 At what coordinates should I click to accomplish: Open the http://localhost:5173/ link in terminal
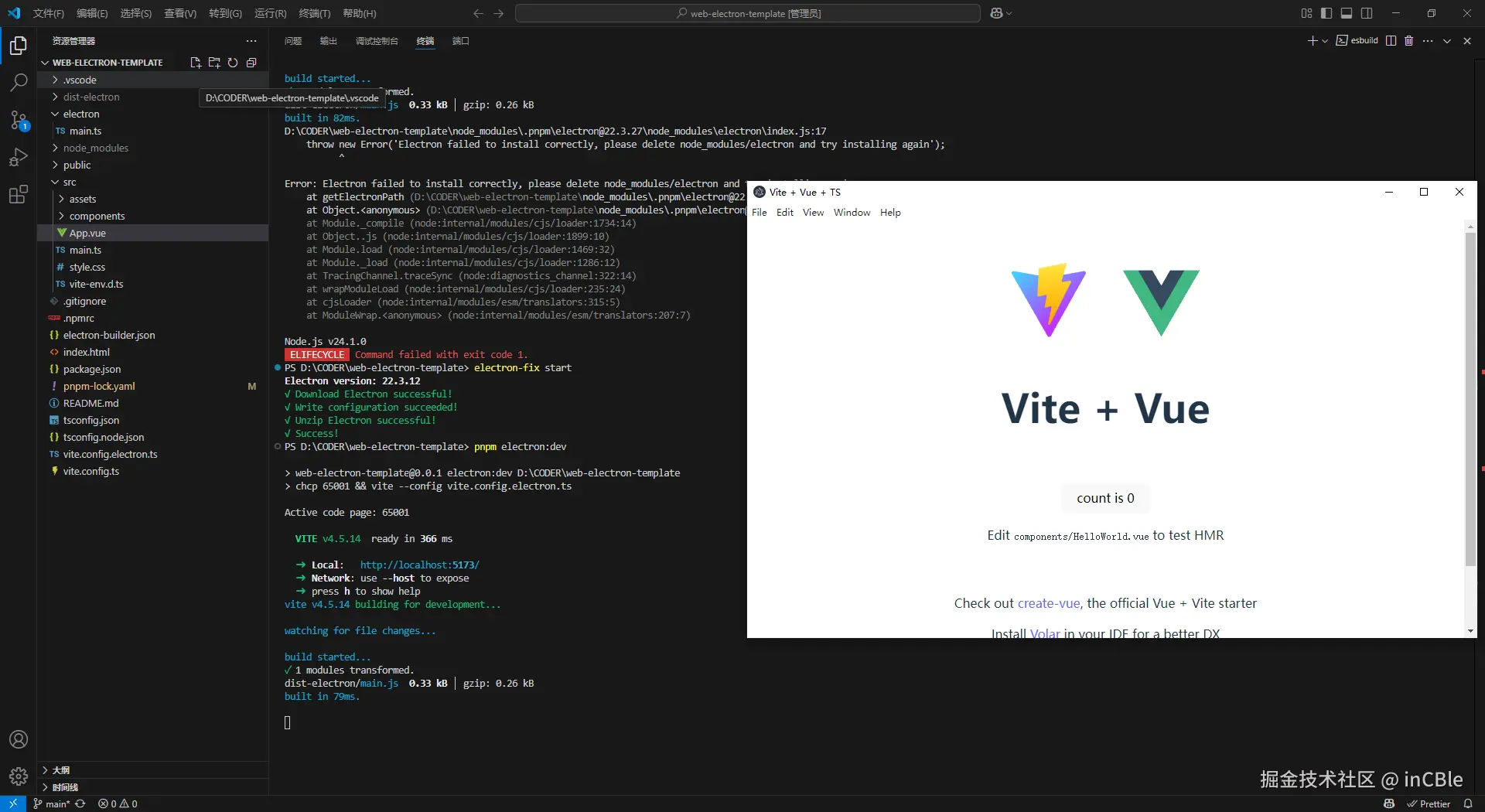pyautogui.click(x=420, y=565)
